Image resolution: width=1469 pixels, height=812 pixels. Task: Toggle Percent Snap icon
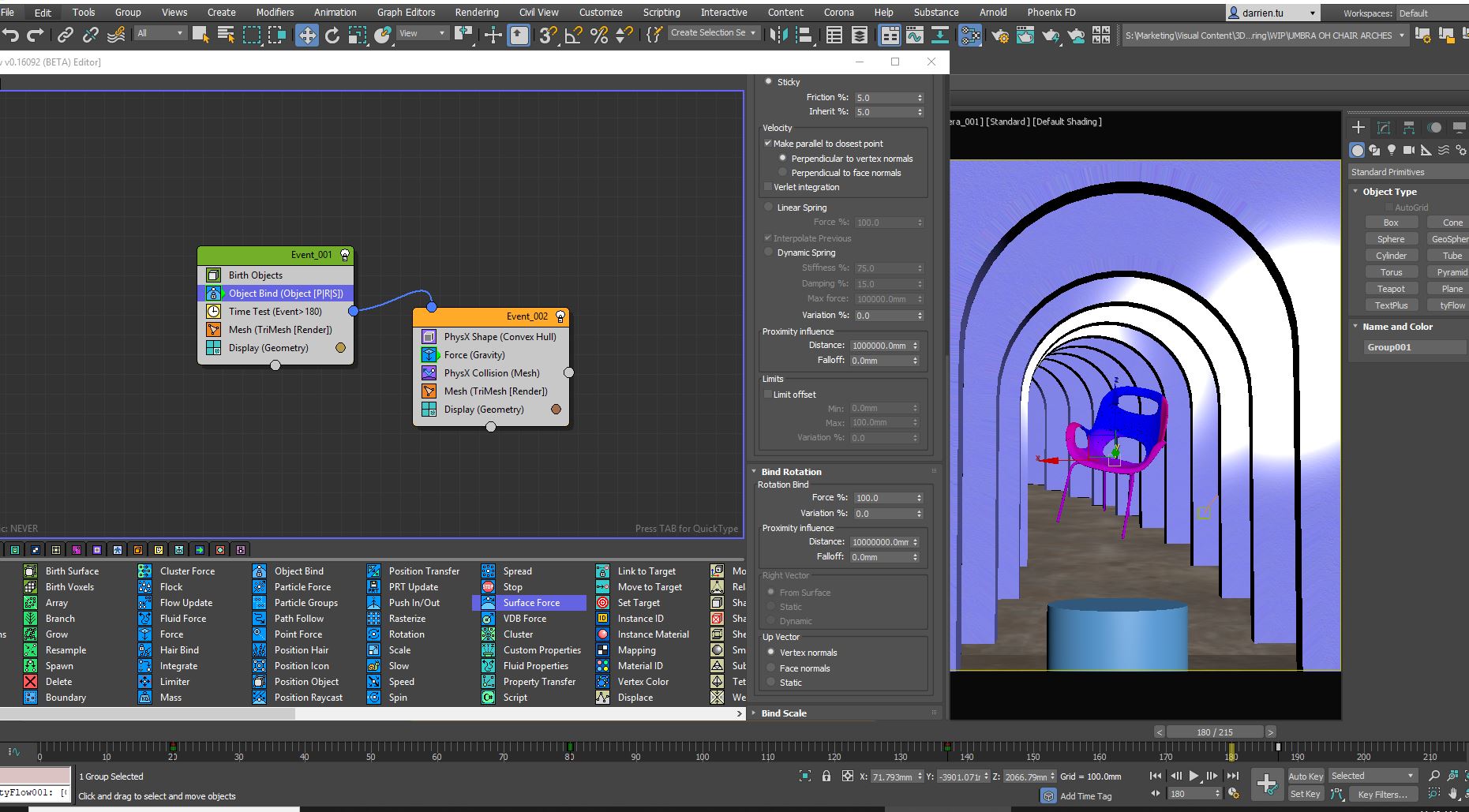pos(599,35)
